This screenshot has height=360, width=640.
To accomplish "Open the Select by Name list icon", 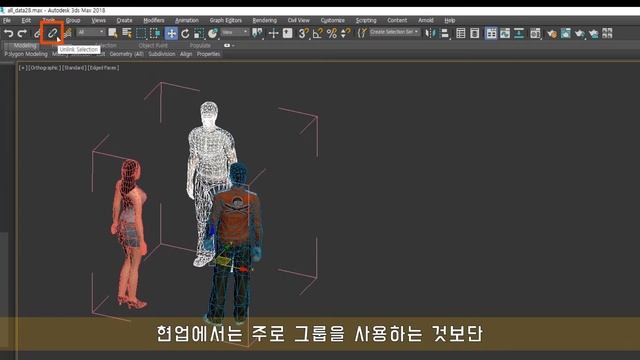I will pos(127,33).
